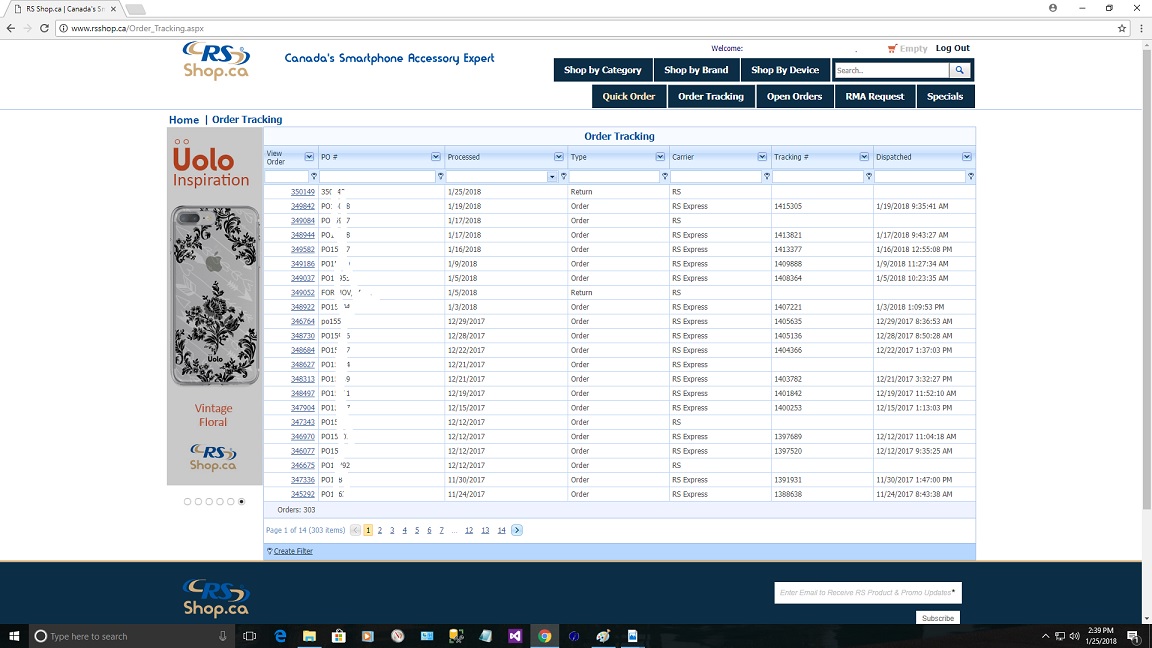Screen dimensions: 1152x648
Task: Open the Action Center notification icon
Action: coord(1133,636)
